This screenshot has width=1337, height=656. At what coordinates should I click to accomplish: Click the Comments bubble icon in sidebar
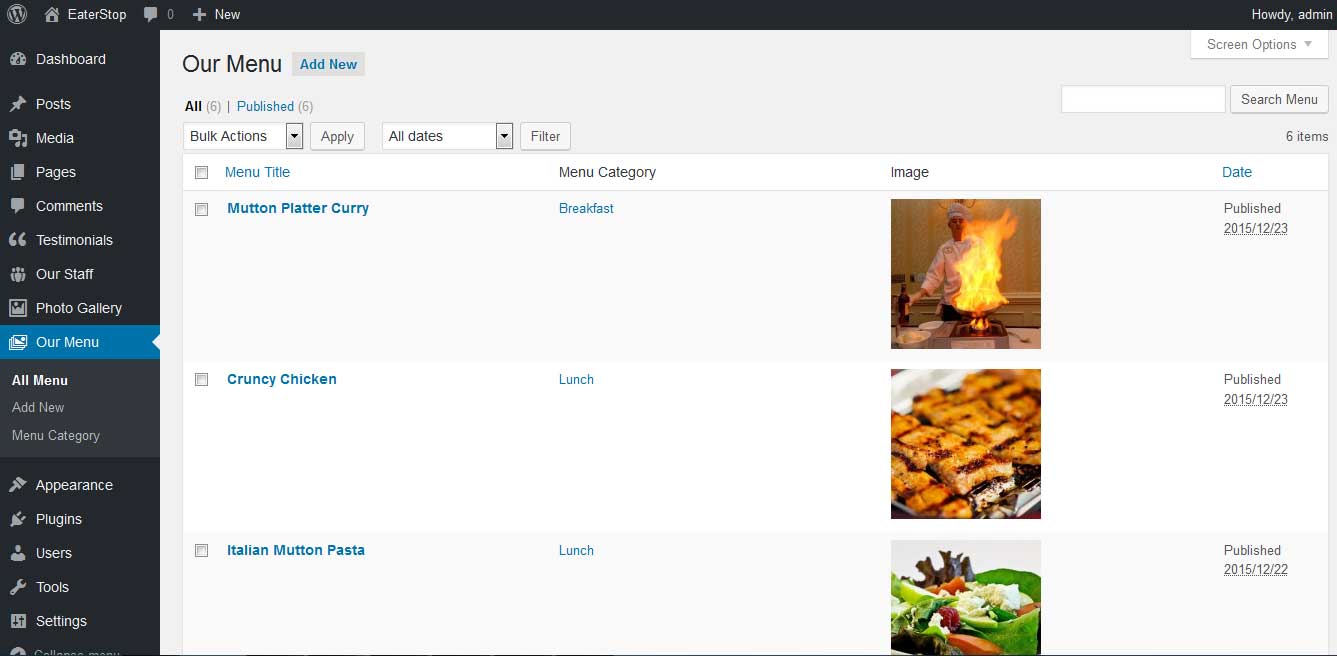click(x=17, y=206)
